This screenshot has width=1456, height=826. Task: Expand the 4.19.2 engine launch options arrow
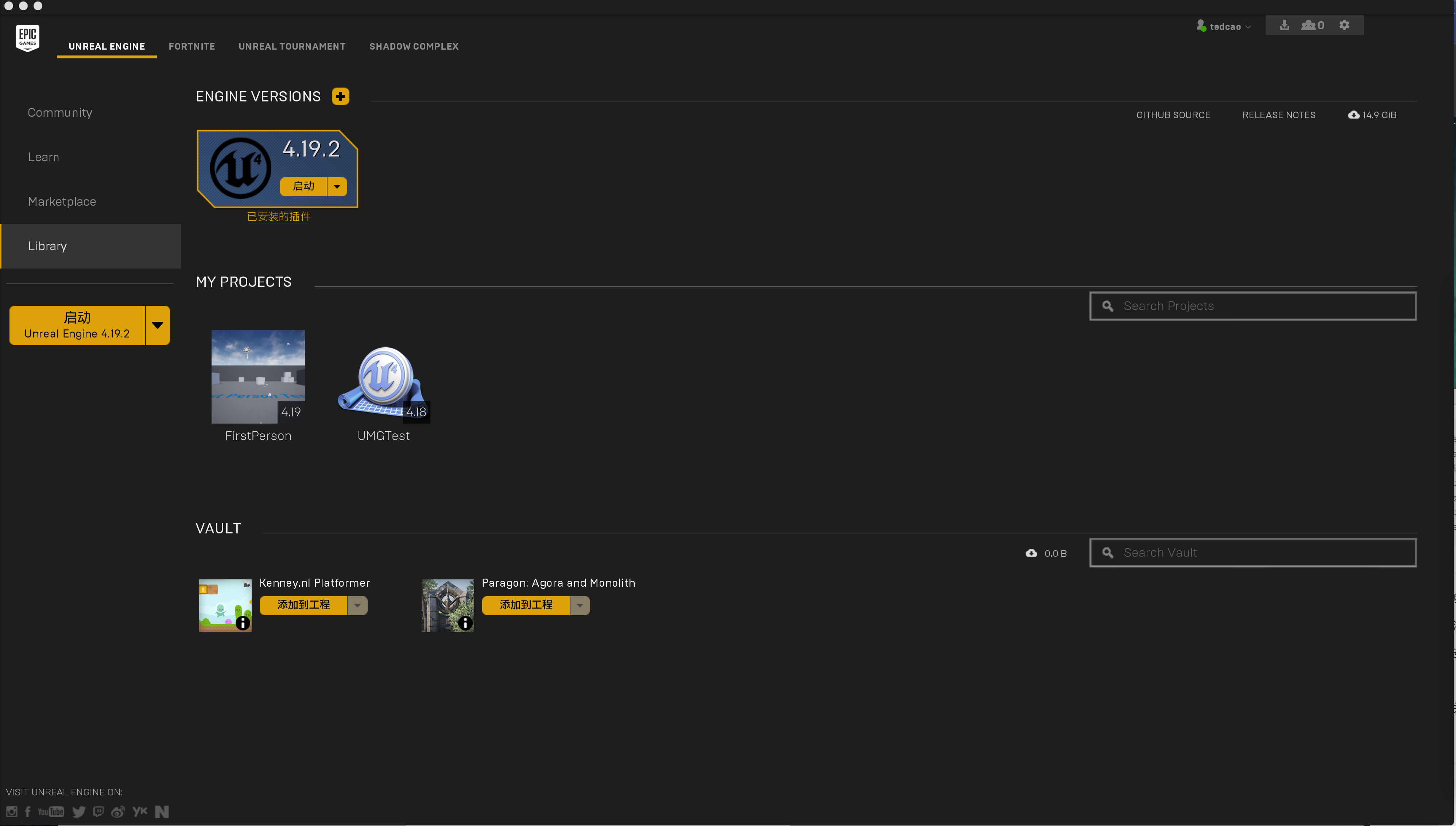coord(337,187)
